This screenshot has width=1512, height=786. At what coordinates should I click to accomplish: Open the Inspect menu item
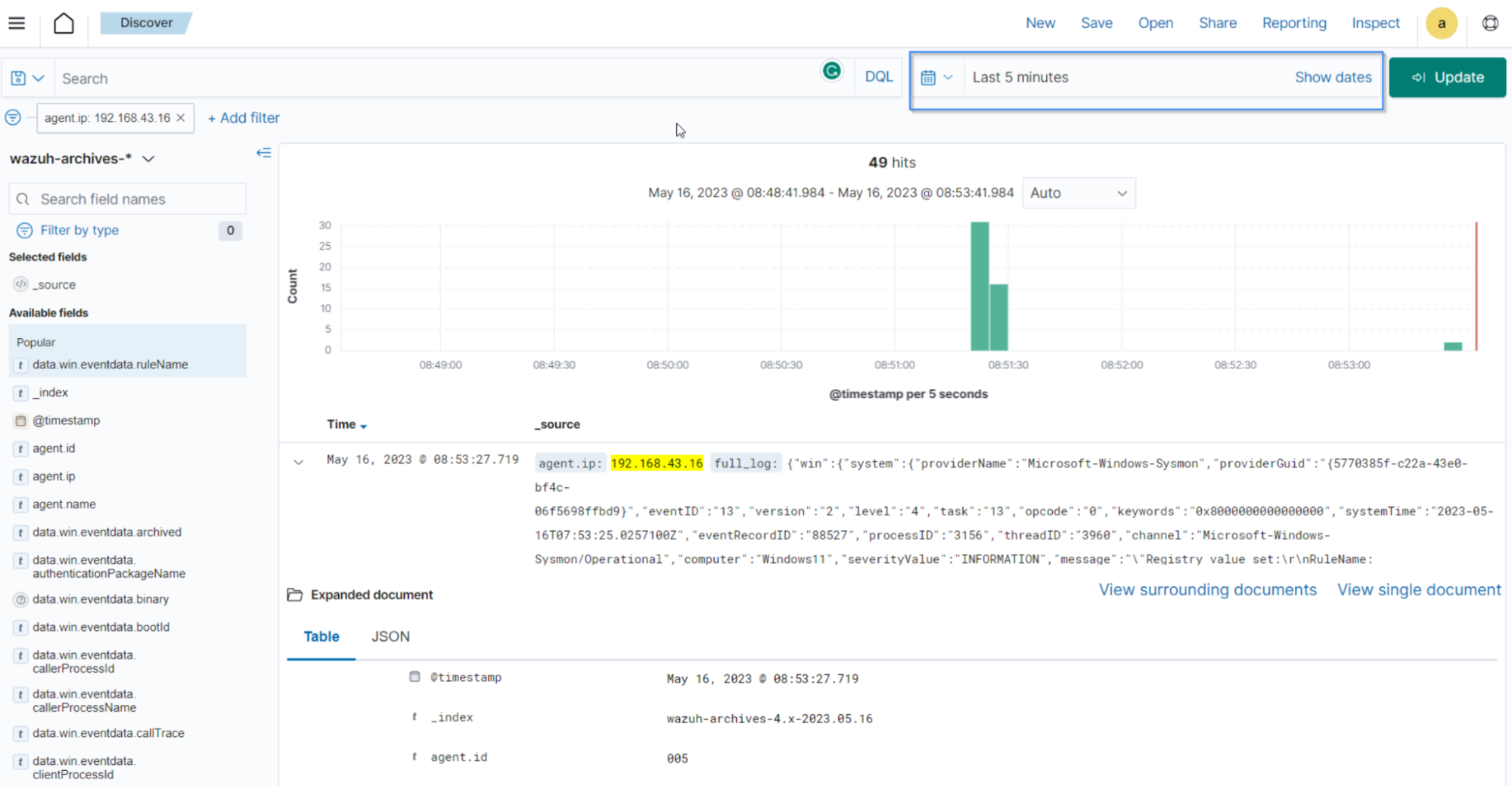pyautogui.click(x=1375, y=23)
